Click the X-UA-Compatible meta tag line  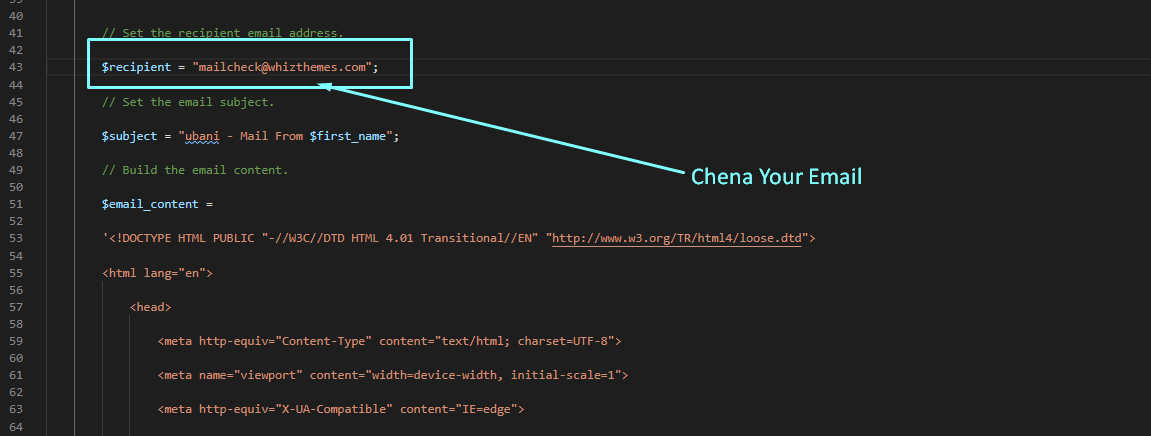click(340, 409)
